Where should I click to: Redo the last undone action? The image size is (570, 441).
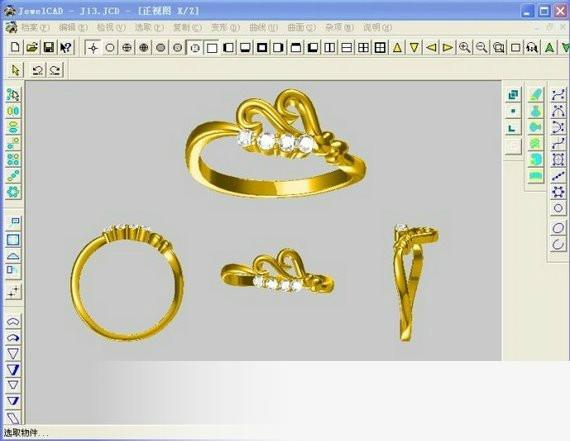click(x=55, y=70)
